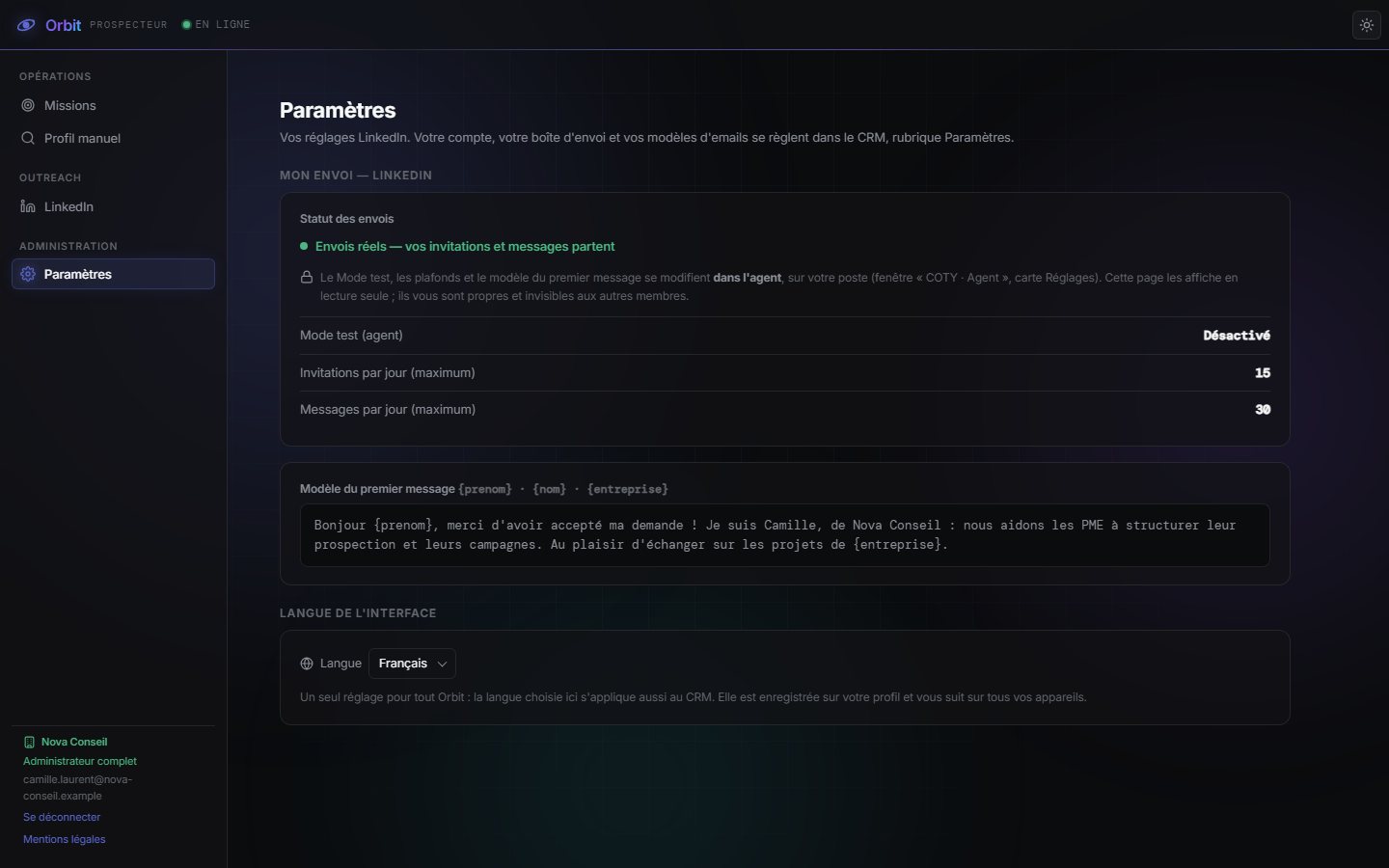Click the camille.laurent email address
Screen dimensions: 1389x868
(78, 787)
